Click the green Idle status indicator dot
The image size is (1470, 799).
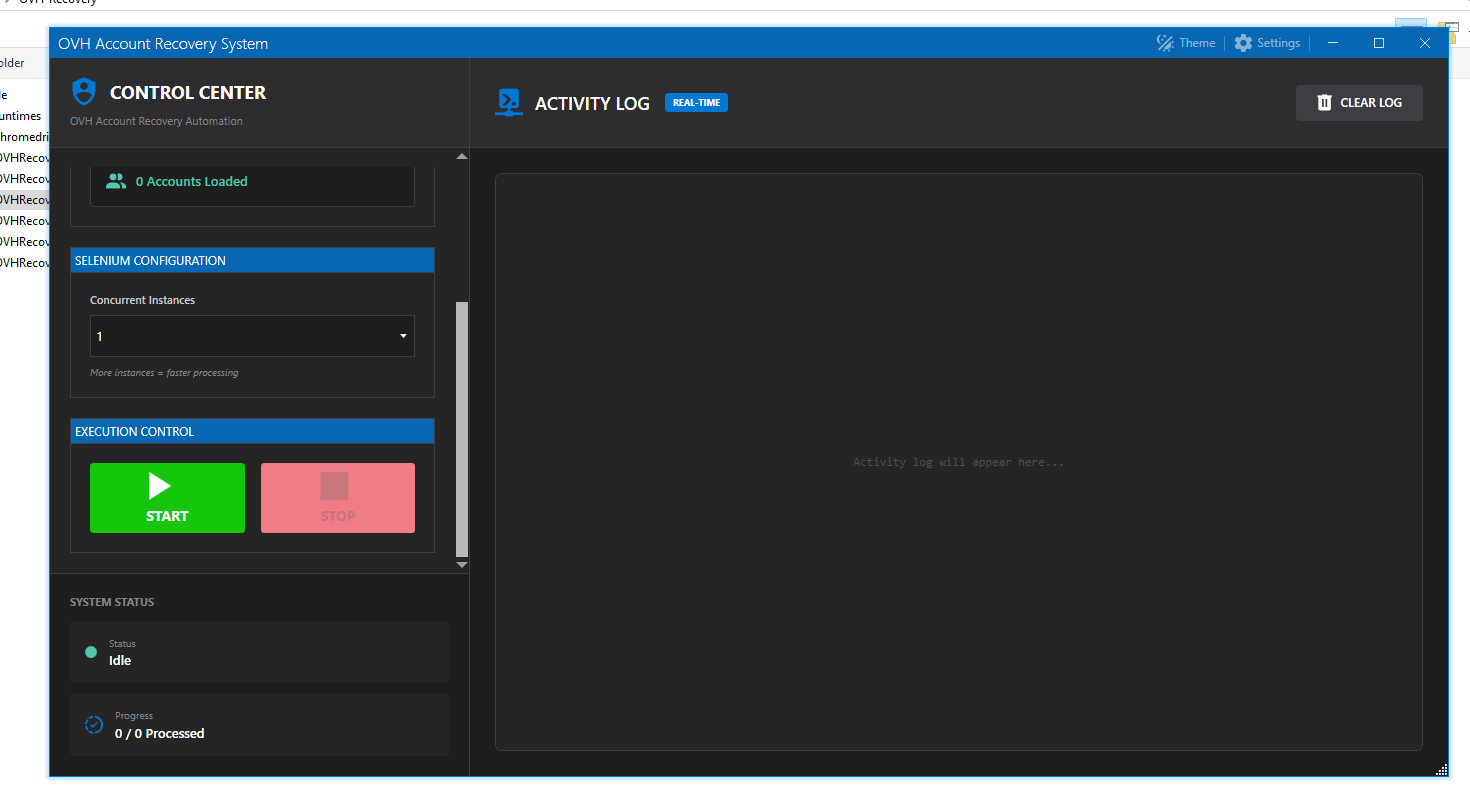[91, 653]
